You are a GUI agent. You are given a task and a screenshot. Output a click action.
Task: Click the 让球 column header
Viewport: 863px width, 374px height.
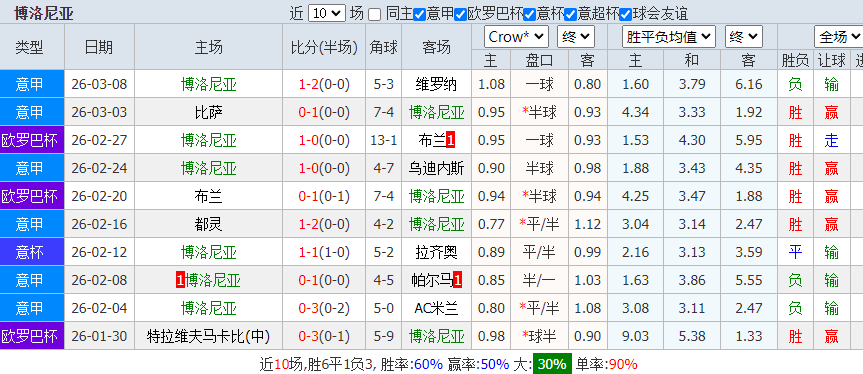[x=831, y=60]
